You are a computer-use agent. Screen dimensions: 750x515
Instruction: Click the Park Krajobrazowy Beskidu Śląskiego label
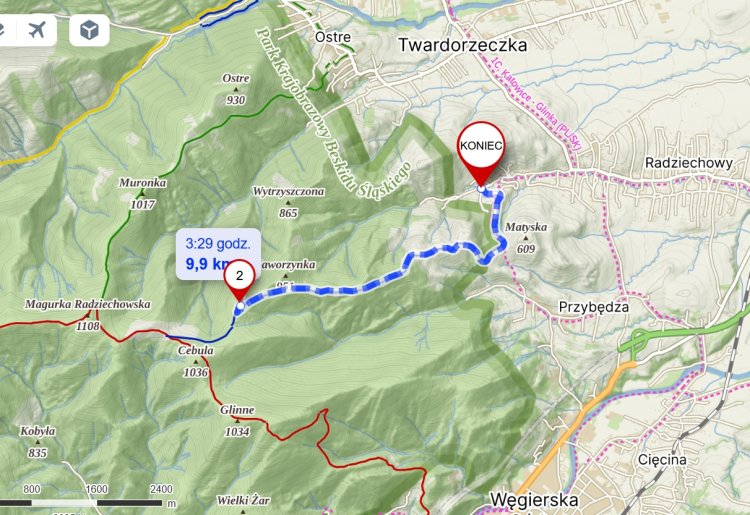pos(334,114)
